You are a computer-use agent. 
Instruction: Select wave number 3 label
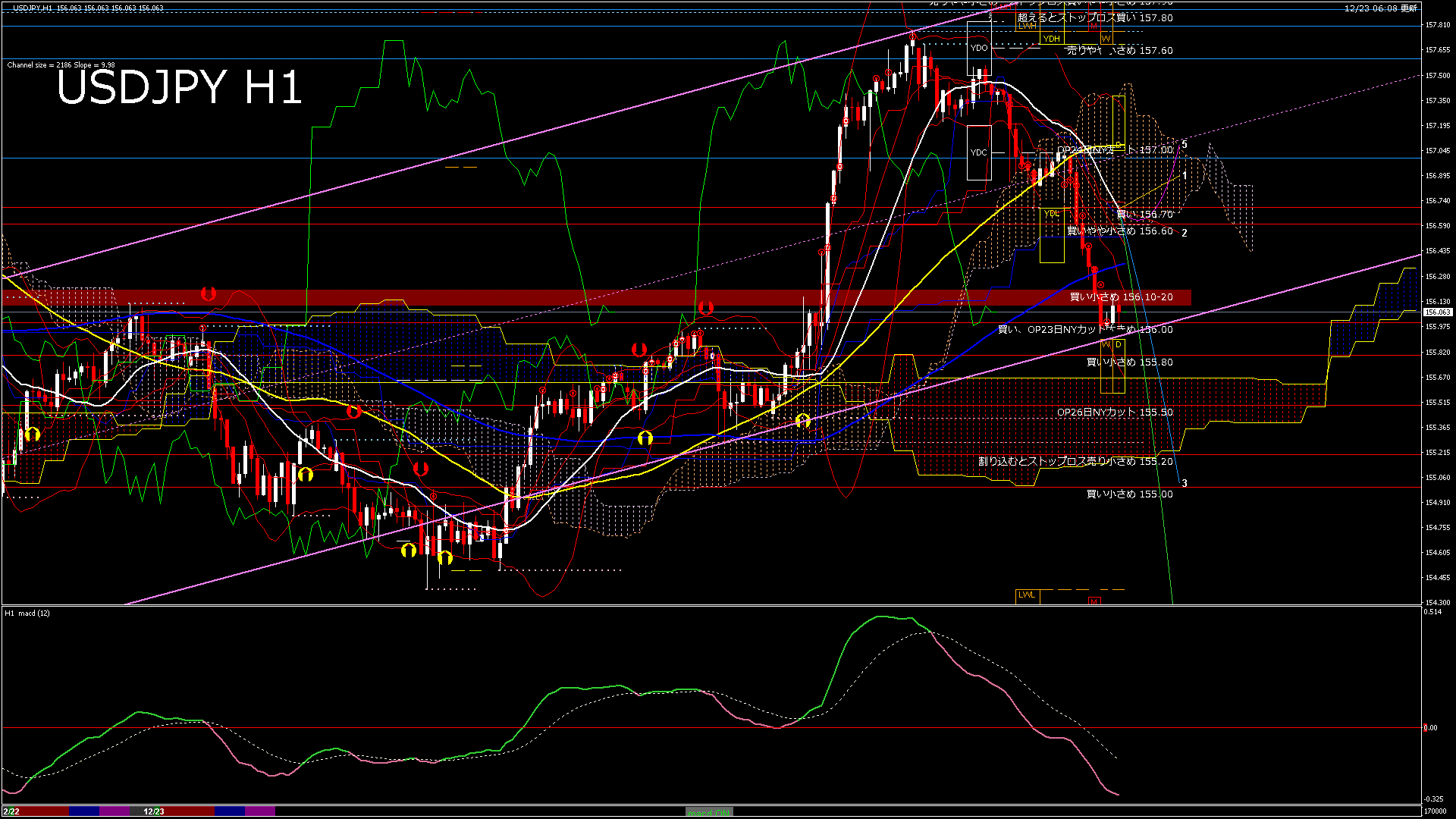tap(1185, 483)
